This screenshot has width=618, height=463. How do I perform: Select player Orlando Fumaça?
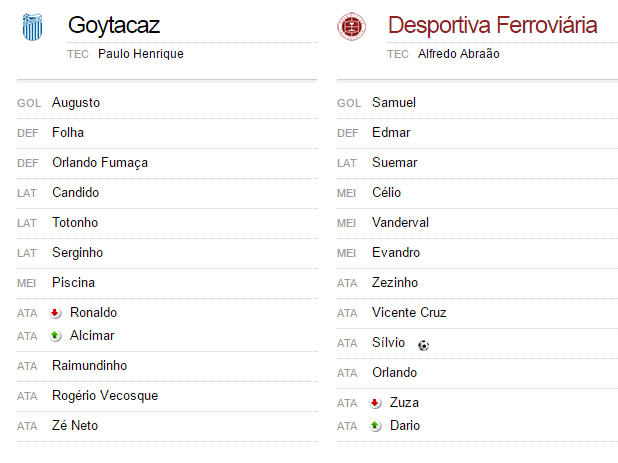pos(100,163)
